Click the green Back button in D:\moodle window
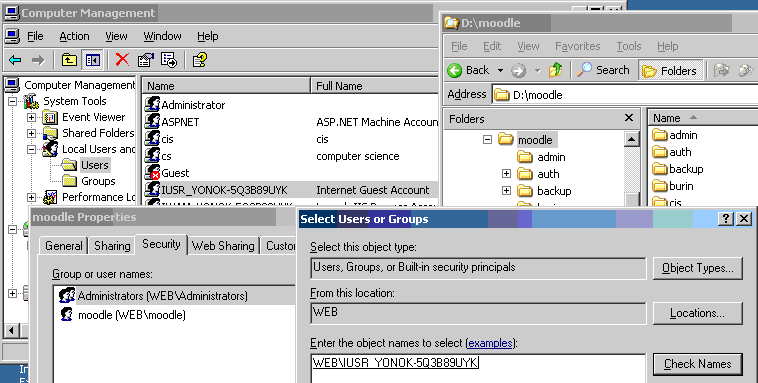Viewport: 758px width, 383px height. (468, 71)
